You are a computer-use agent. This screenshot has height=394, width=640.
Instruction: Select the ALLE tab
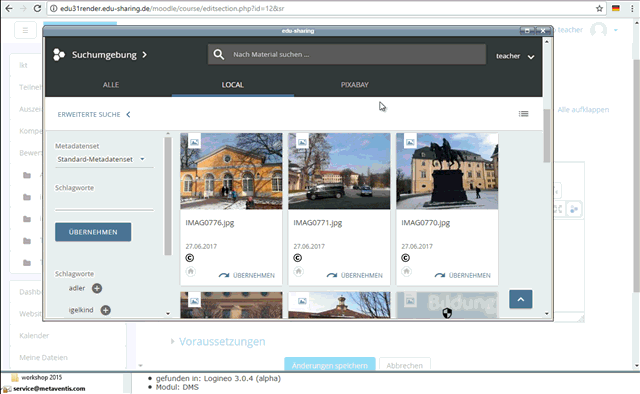[x=111, y=85]
